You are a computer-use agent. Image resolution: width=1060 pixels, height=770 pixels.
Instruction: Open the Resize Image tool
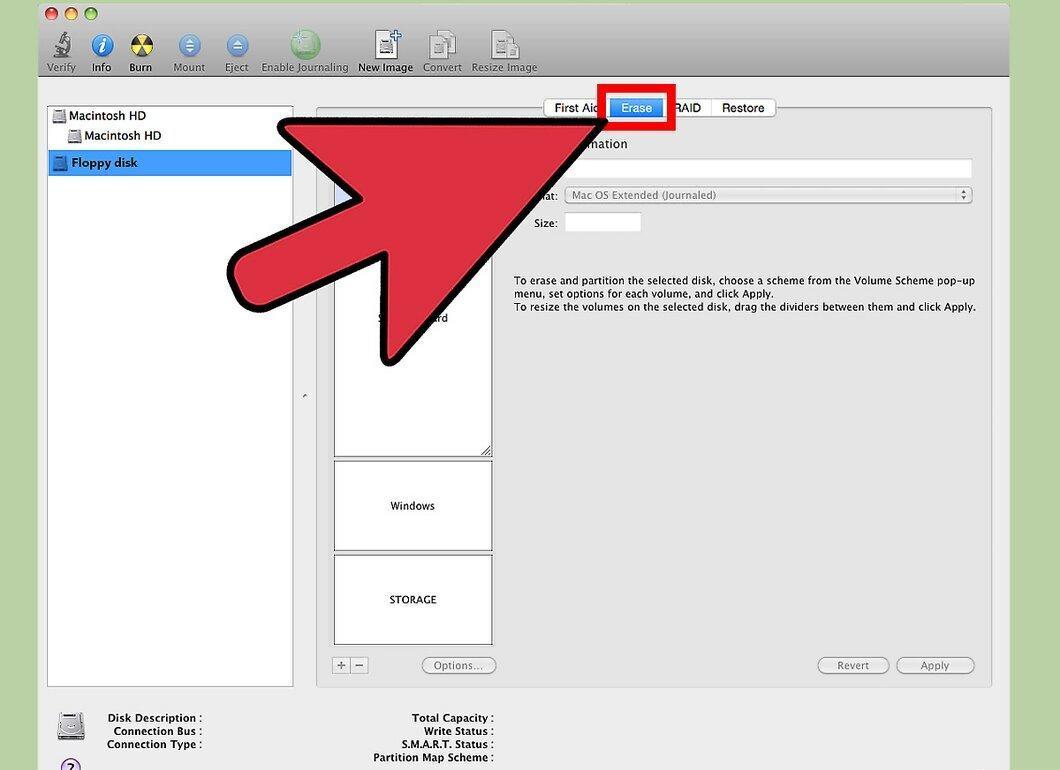pos(504,45)
